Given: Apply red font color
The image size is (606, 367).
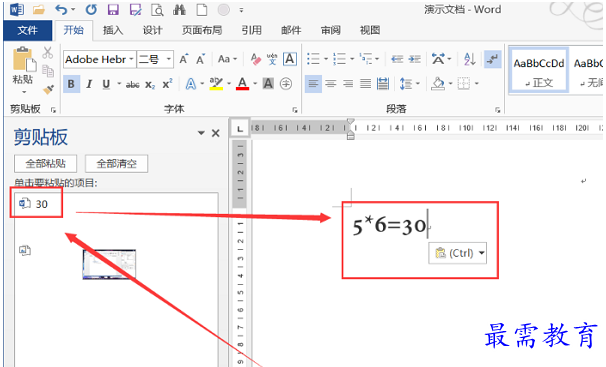Looking at the screenshot, I should pyautogui.click(x=242, y=83).
